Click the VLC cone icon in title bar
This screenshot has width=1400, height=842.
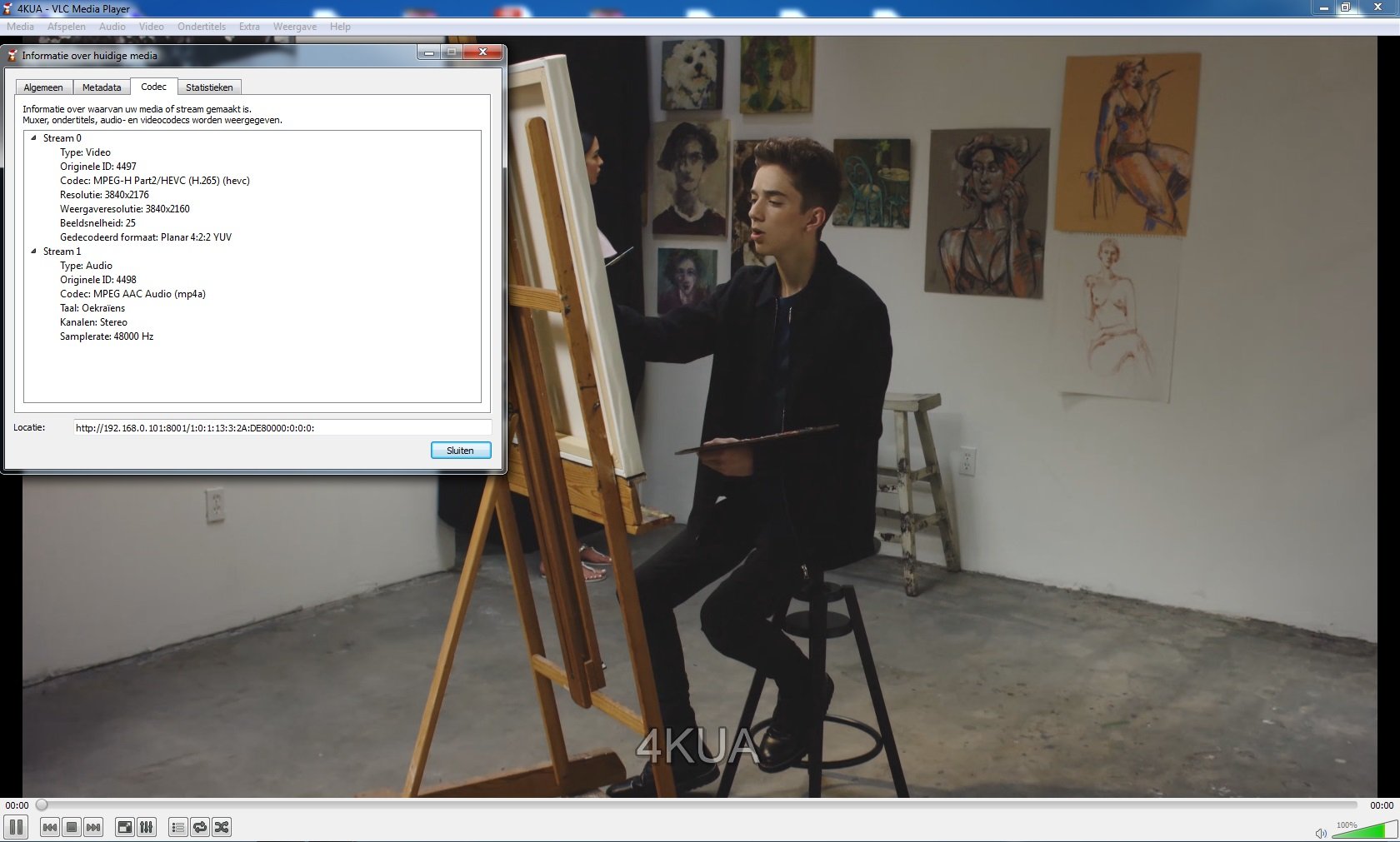click(7, 8)
